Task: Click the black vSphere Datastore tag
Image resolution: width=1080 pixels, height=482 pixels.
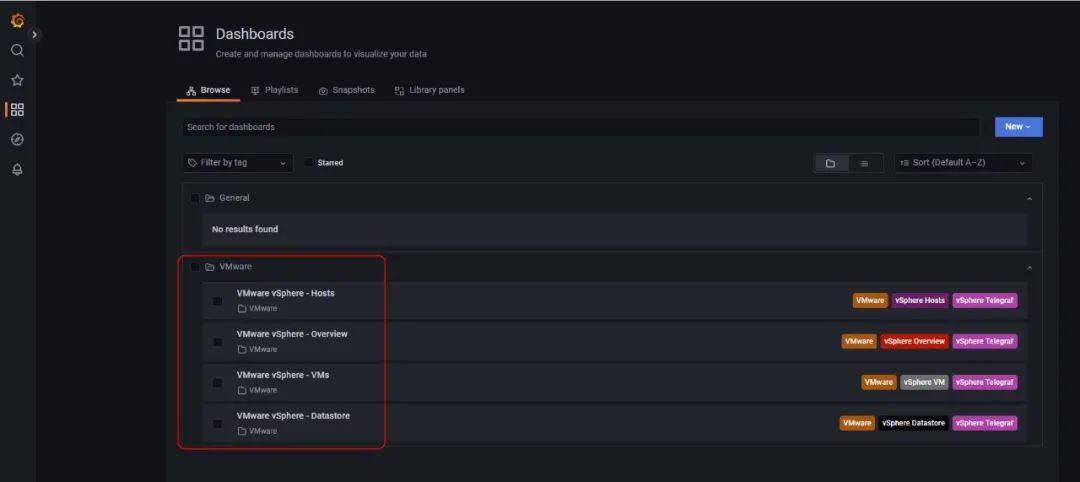Action: pyautogui.click(x=913, y=423)
